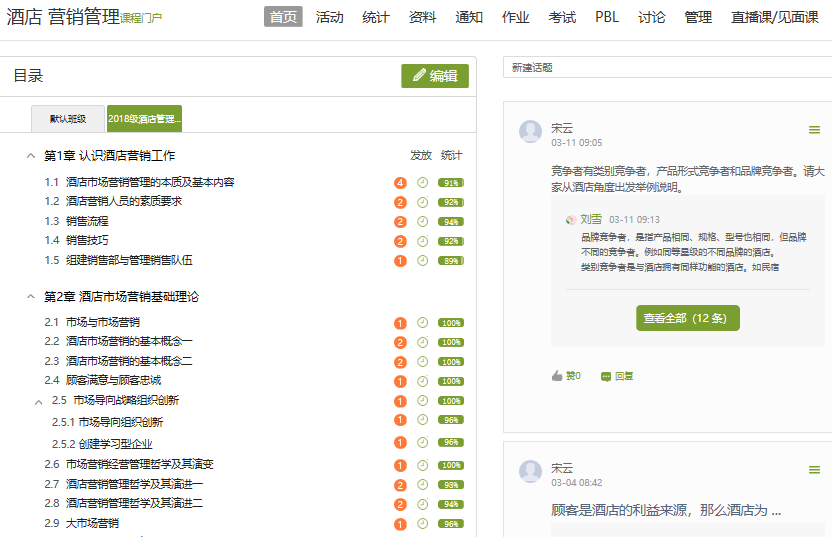Open 讨论 in the top navigation
832x537 pixels.
(x=651, y=17)
